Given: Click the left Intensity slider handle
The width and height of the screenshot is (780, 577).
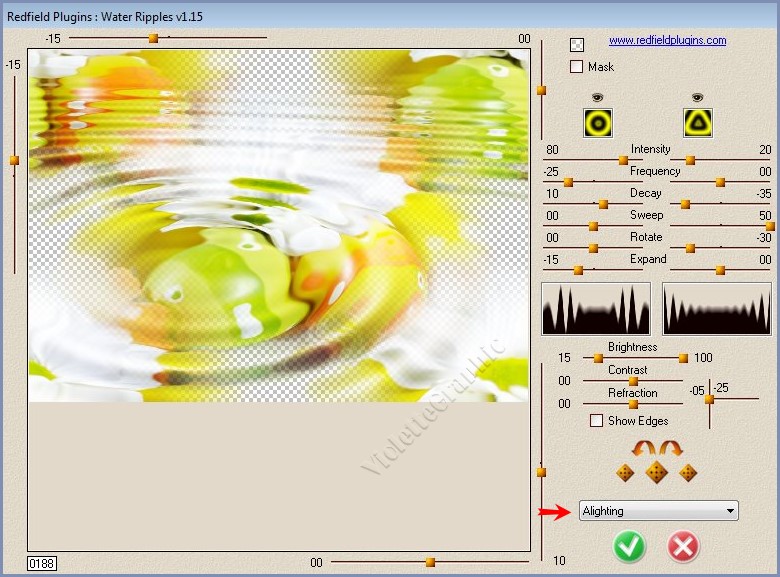Looking at the screenshot, I should tap(623, 159).
